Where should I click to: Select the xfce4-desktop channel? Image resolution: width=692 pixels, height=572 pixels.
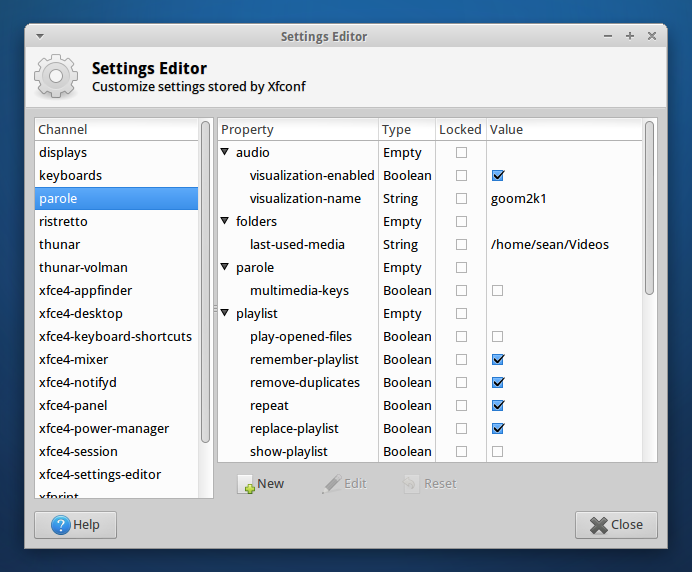117,313
